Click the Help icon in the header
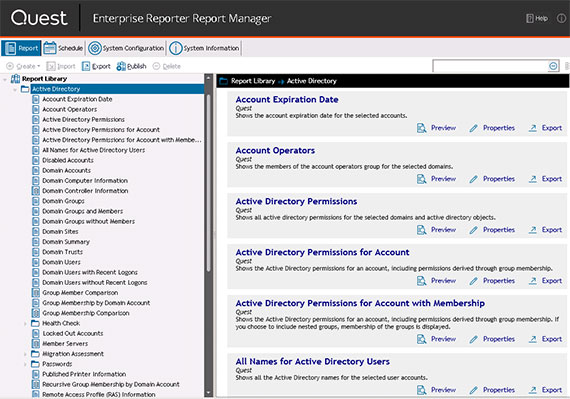 [x=530, y=18]
